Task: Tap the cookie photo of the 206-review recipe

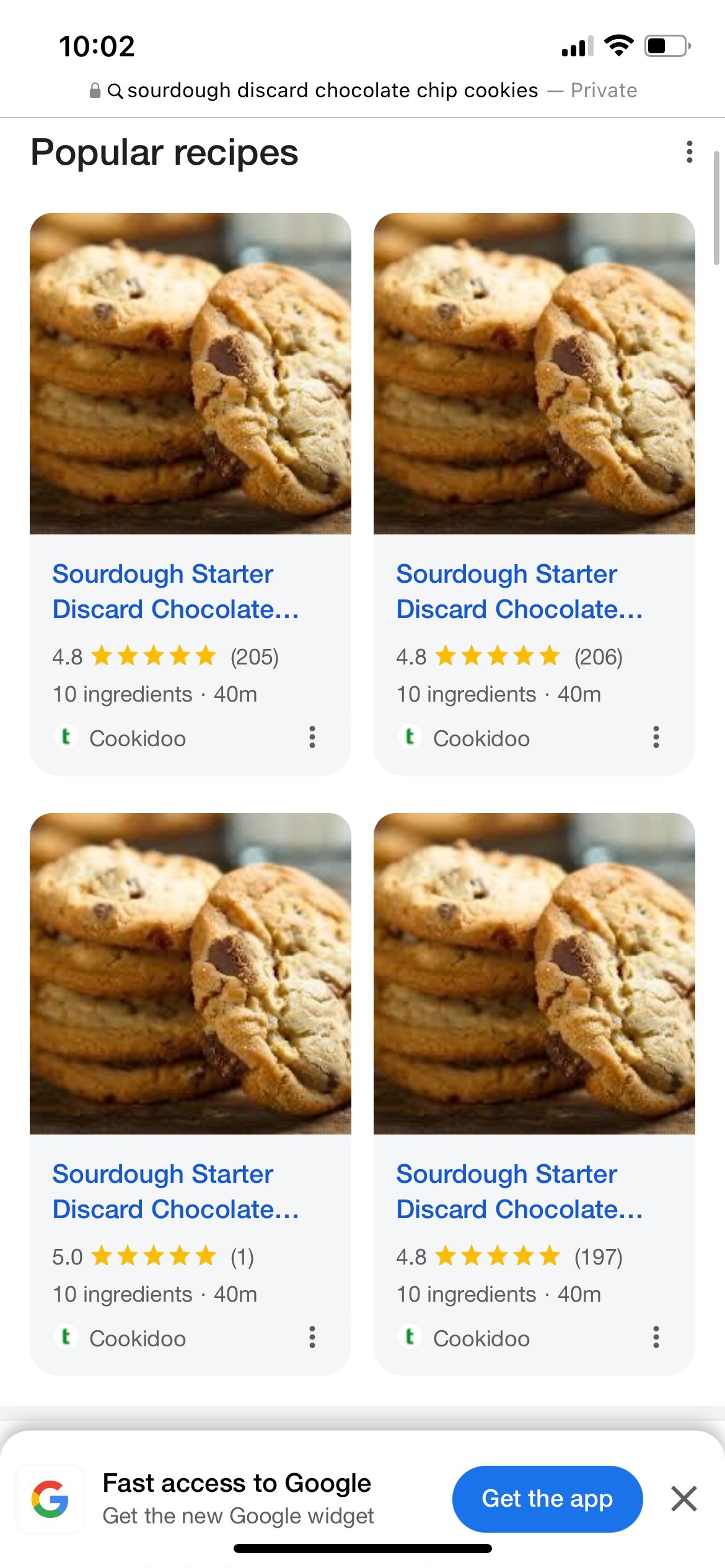Action: pos(534,373)
